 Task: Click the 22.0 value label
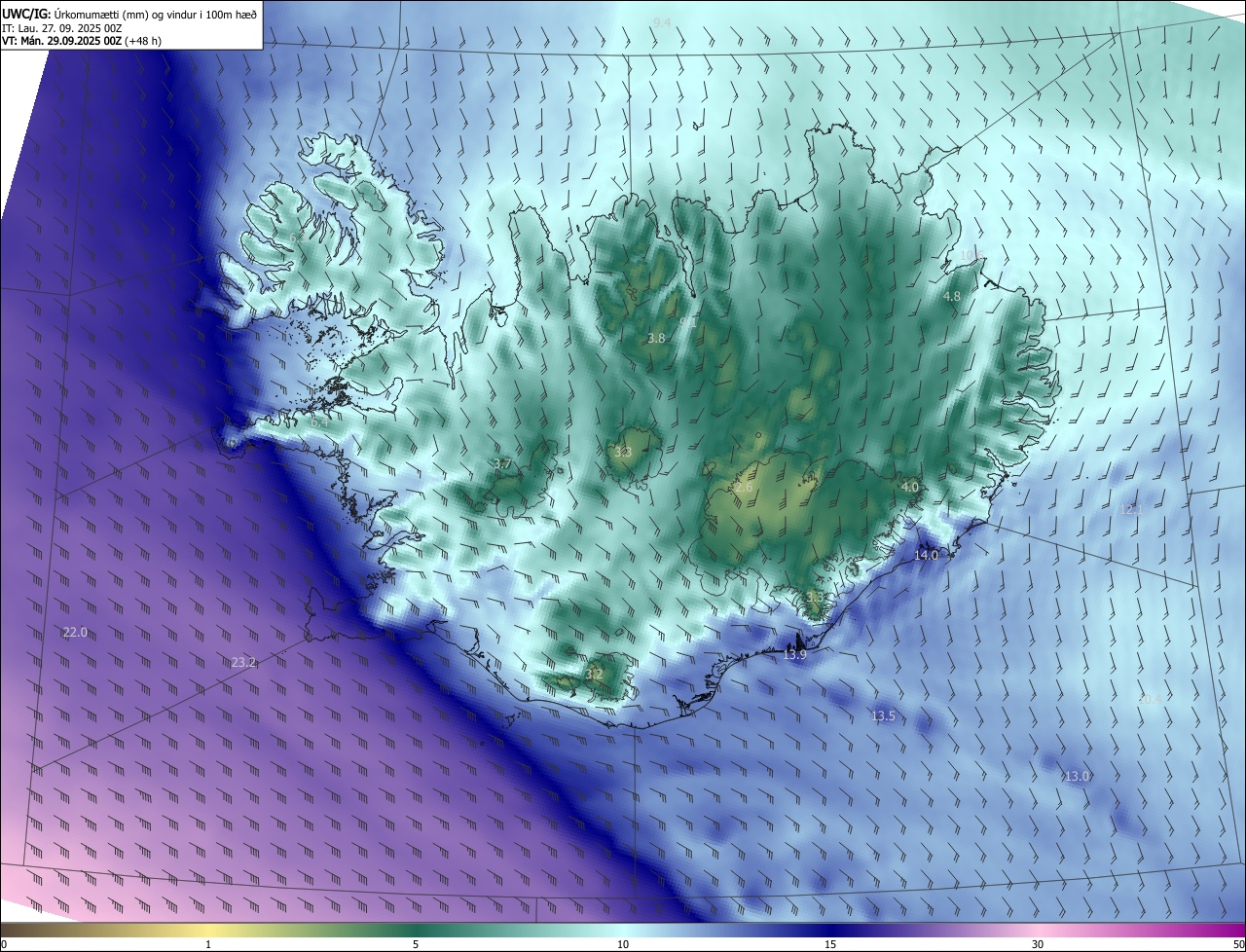[75, 632]
